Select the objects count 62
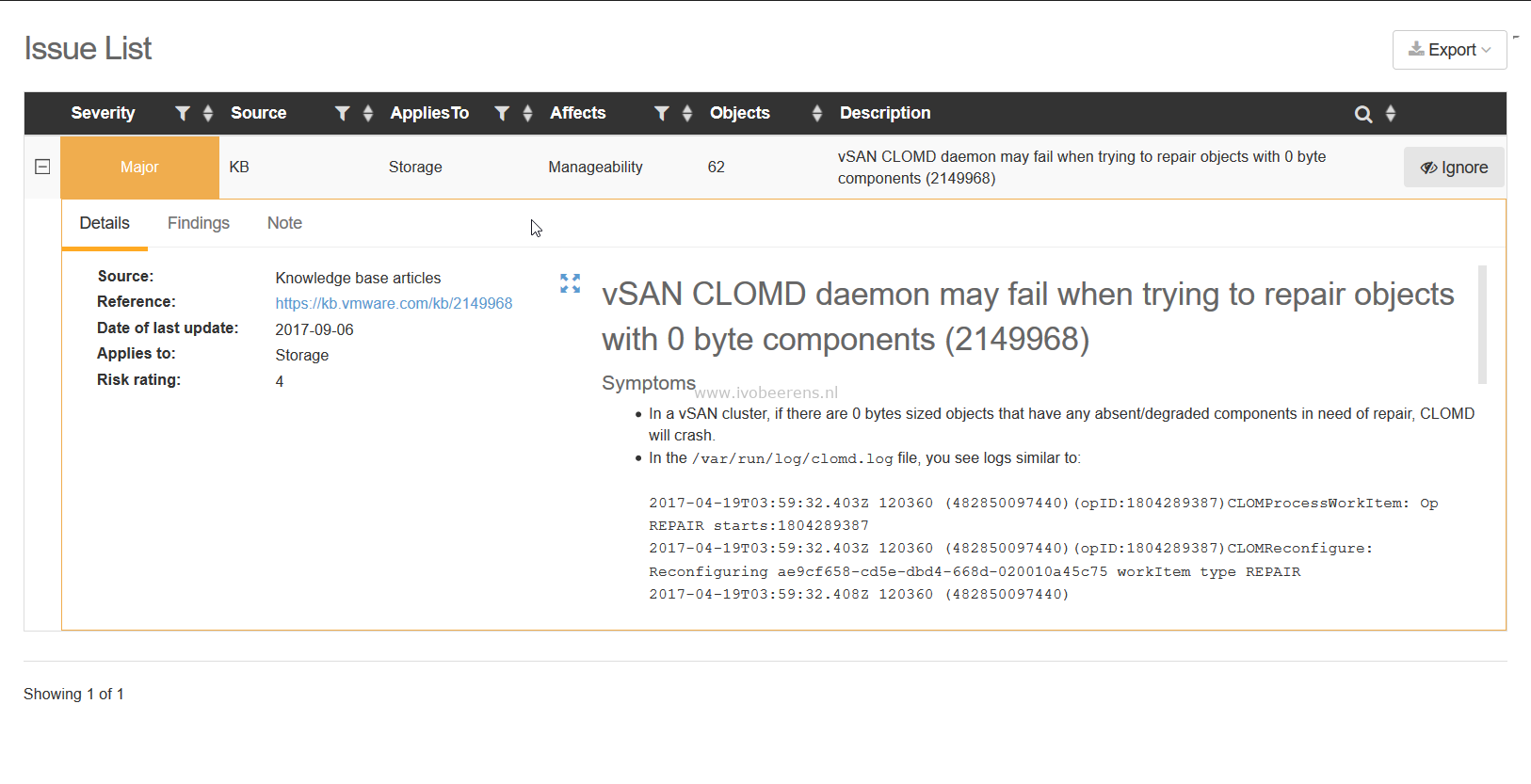Image resolution: width=1531 pixels, height=784 pixels. coord(716,167)
